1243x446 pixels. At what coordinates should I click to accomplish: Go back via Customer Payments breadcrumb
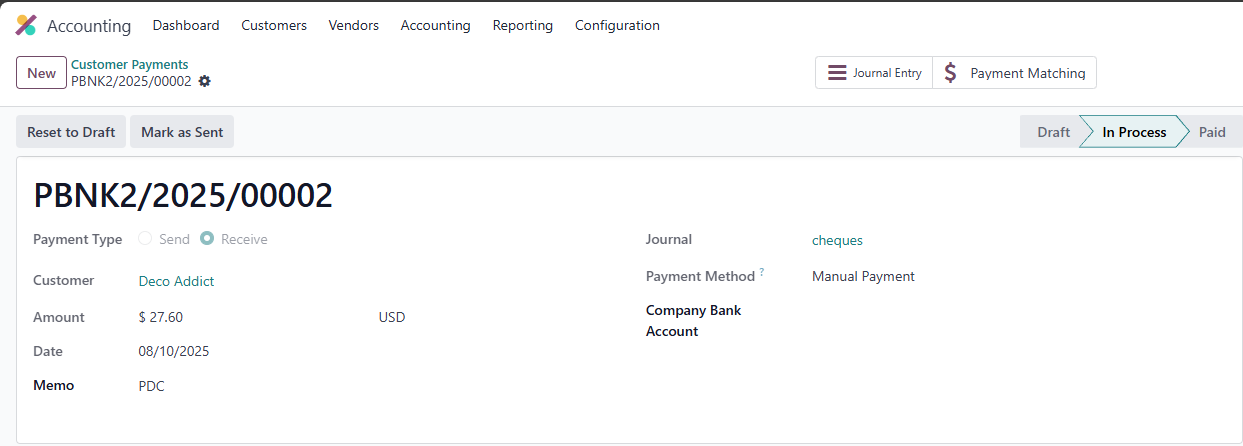tap(130, 64)
